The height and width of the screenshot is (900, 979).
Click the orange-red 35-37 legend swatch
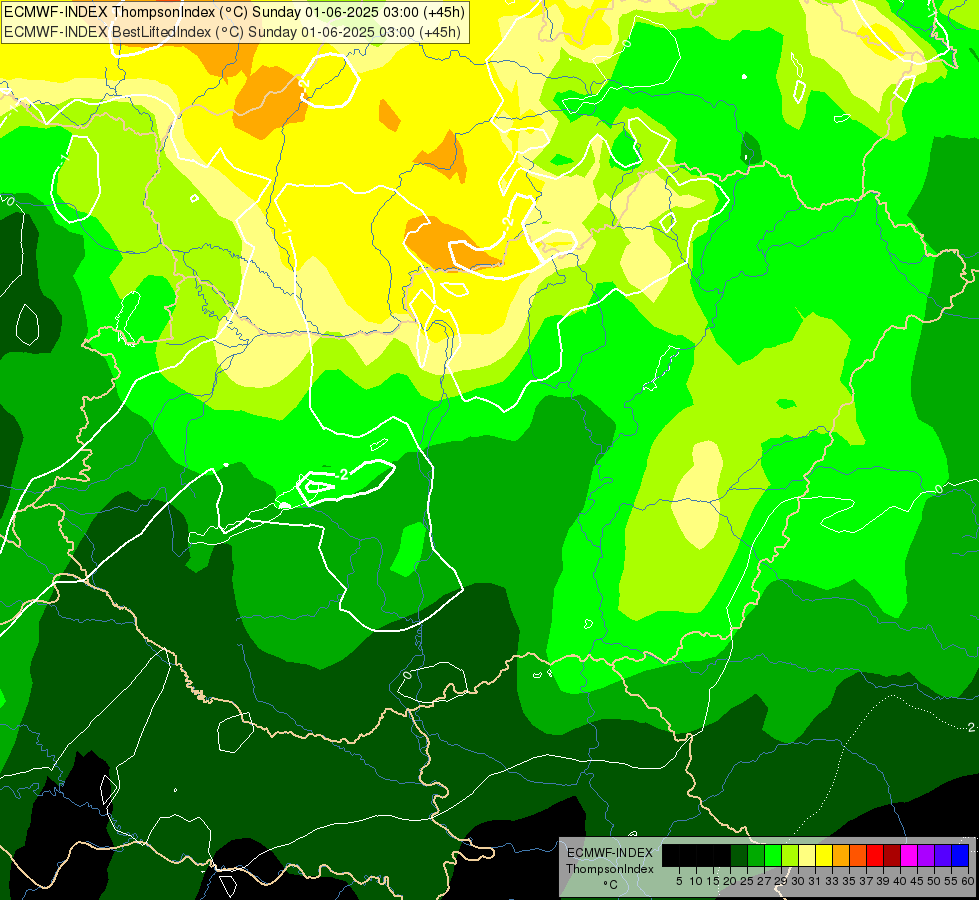(858, 855)
